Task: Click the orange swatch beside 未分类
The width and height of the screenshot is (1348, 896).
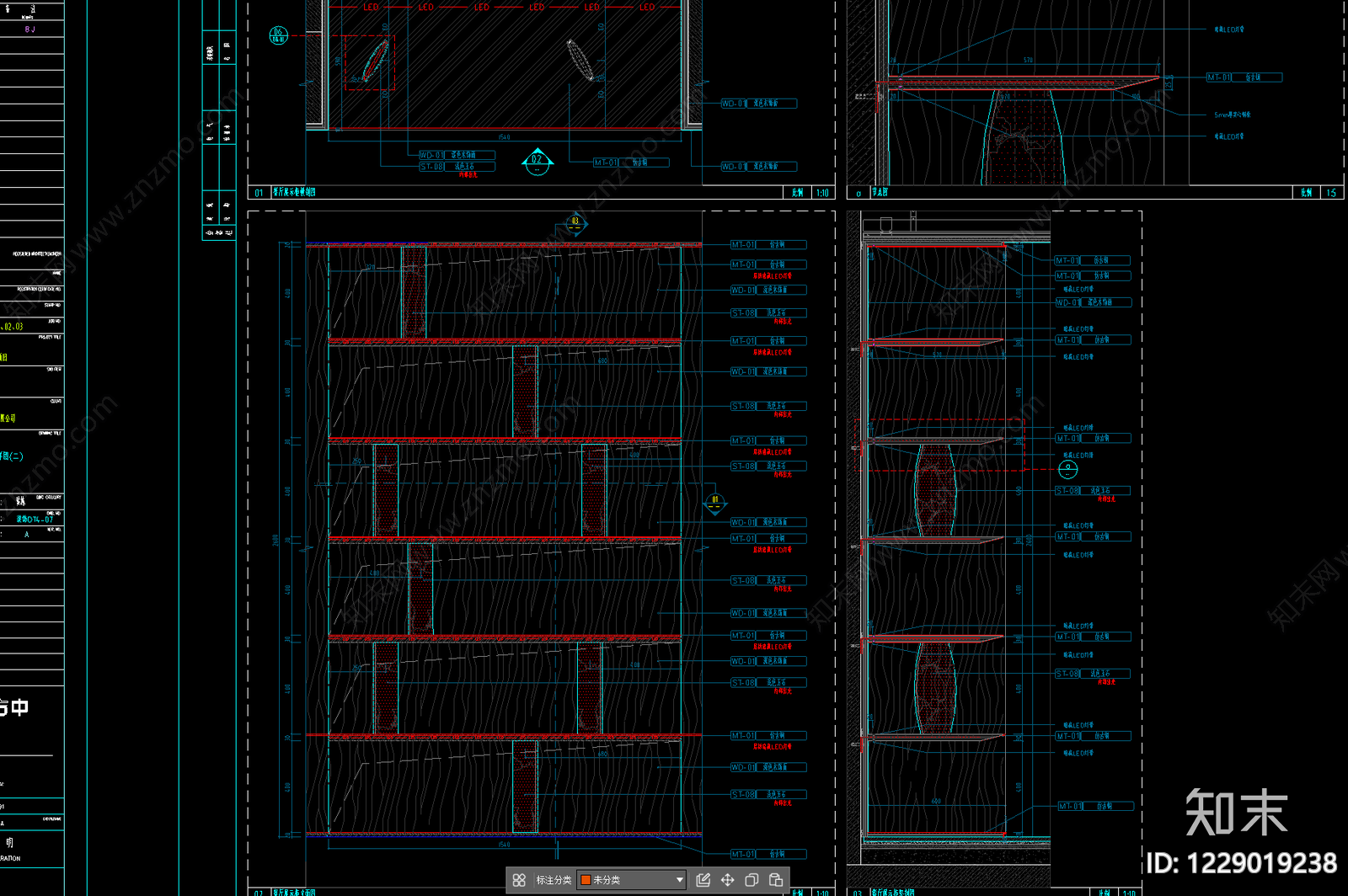Action: [586, 880]
